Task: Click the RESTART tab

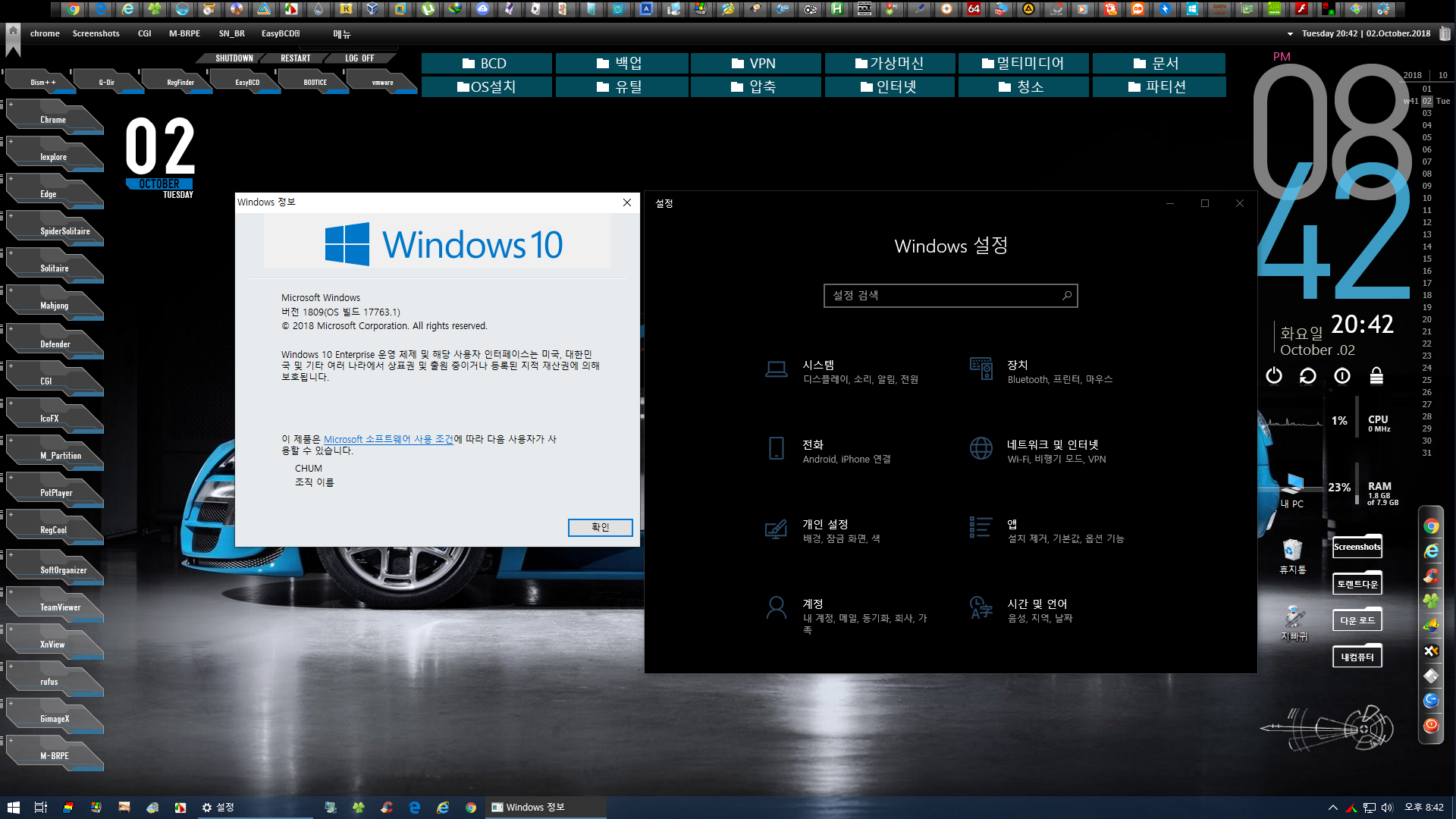Action: [x=295, y=58]
